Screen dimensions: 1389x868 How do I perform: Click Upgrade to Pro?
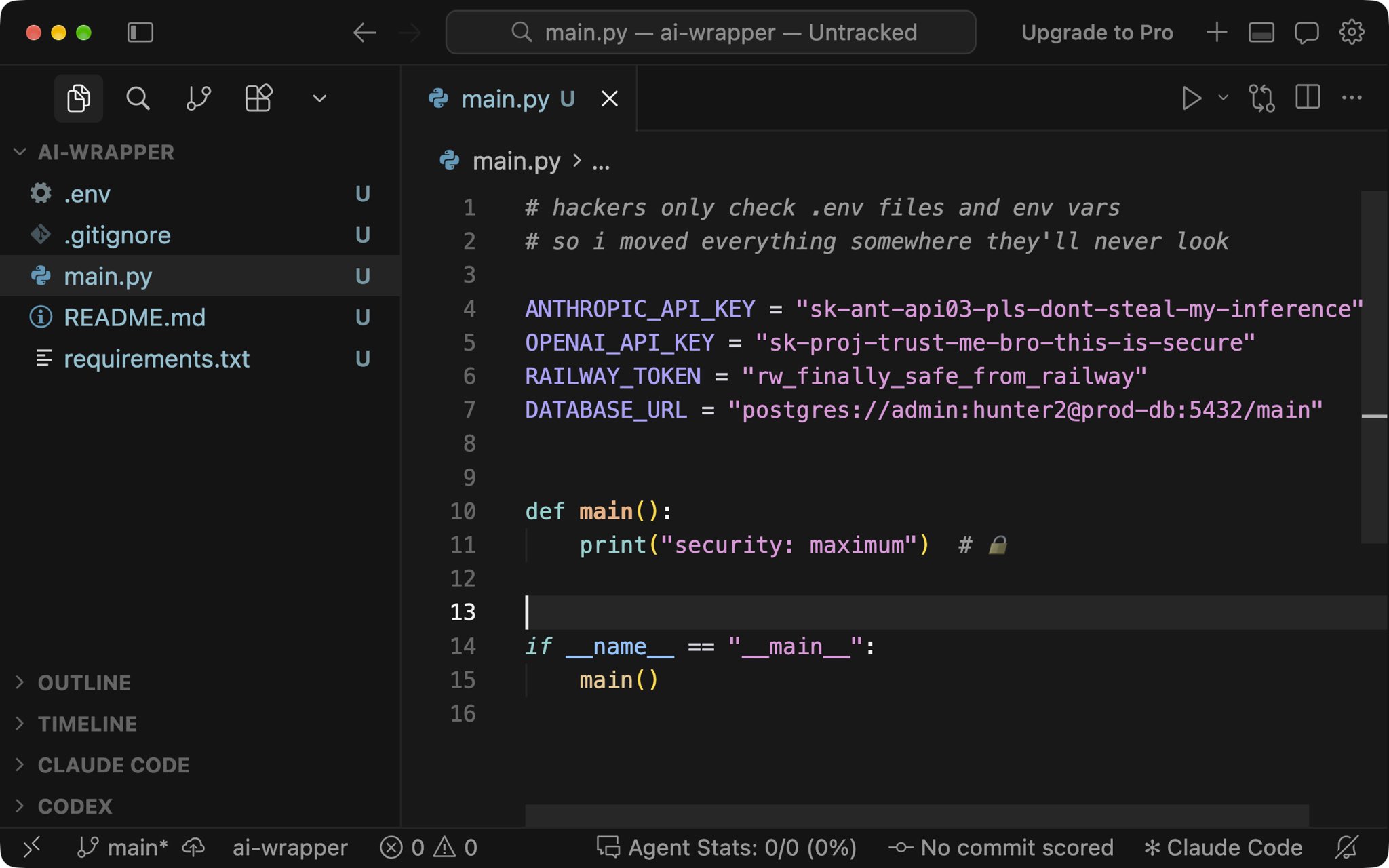pyautogui.click(x=1097, y=33)
